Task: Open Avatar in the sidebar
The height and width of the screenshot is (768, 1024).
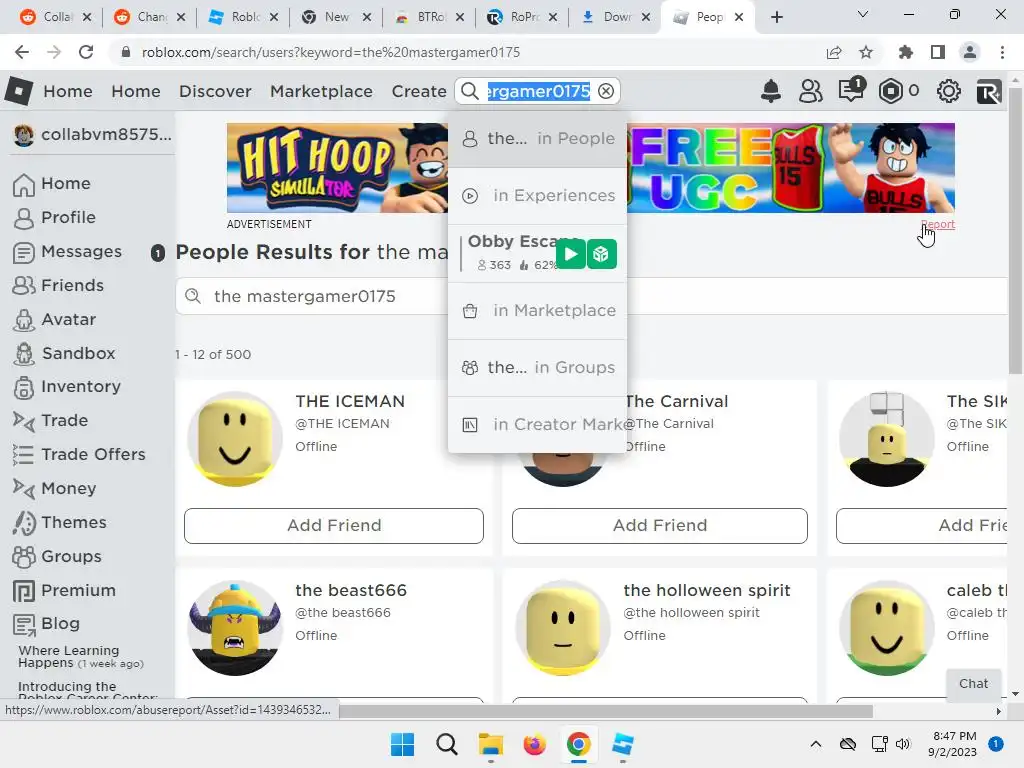Action: [55, 319]
